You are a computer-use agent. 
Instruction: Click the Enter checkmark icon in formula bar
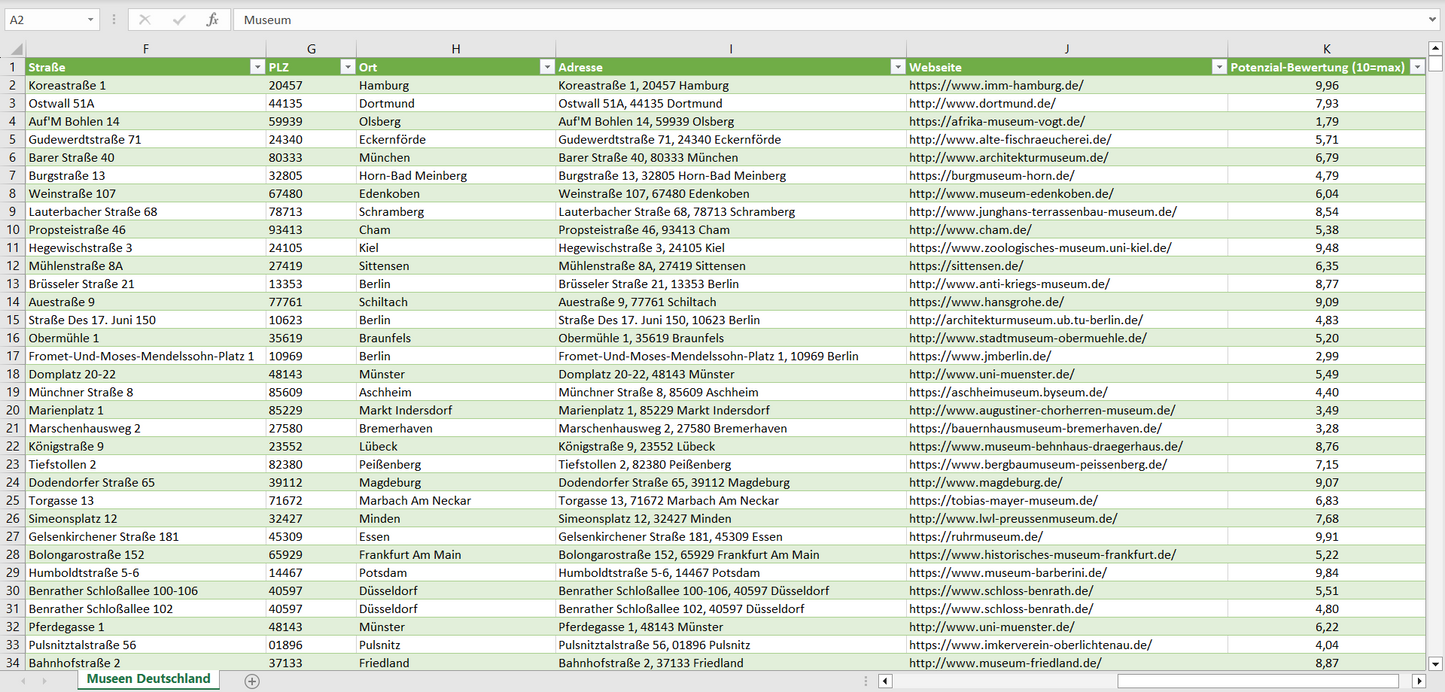point(179,20)
